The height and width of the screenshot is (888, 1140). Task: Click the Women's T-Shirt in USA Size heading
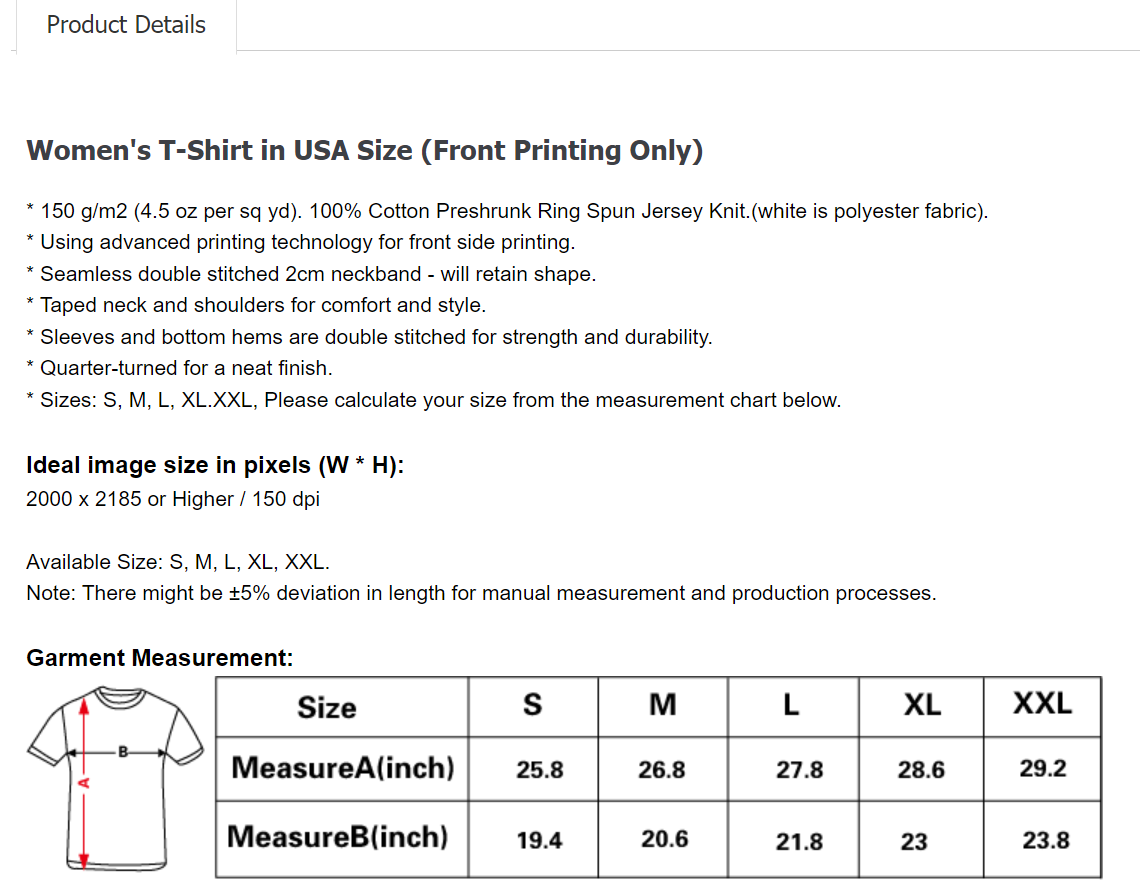(x=365, y=151)
